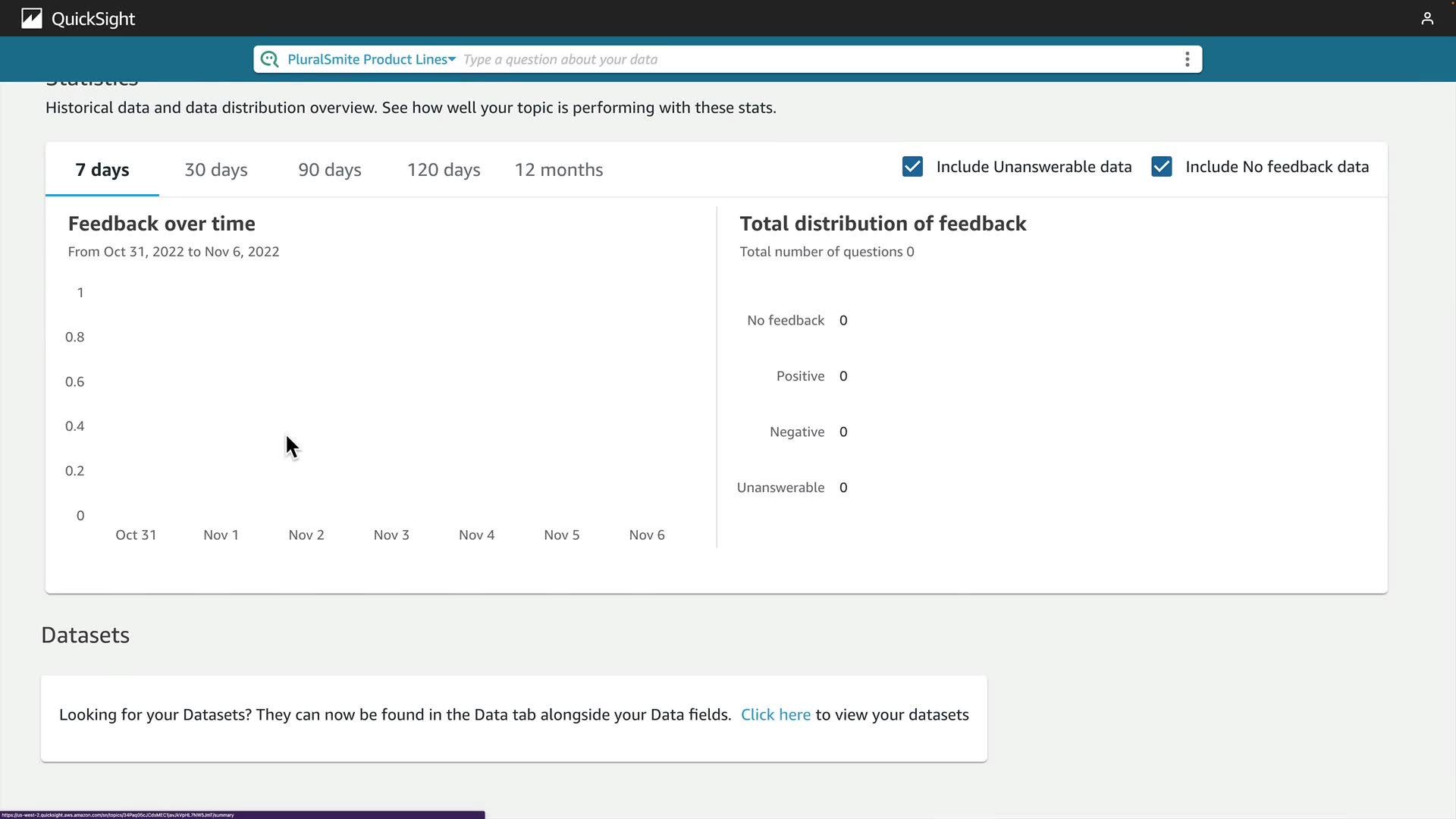
Task: Select the 7 days tab
Action: tap(102, 170)
